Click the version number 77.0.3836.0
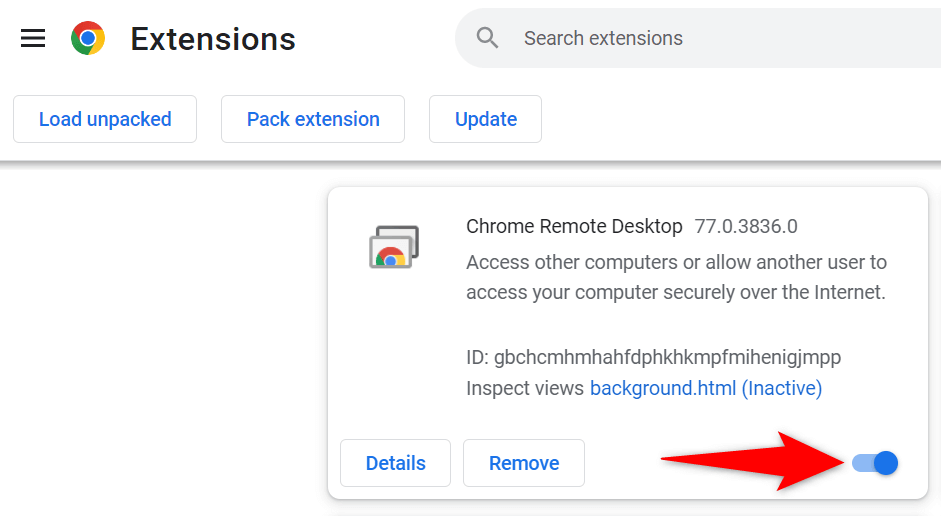The width and height of the screenshot is (941, 516). point(746,226)
